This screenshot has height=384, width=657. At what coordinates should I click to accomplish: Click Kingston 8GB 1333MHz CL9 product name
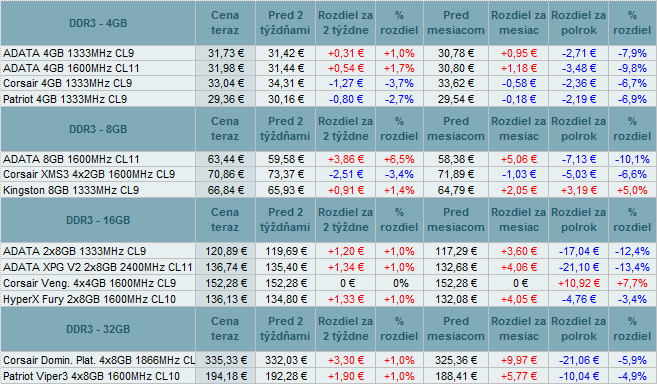[x=71, y=190]
